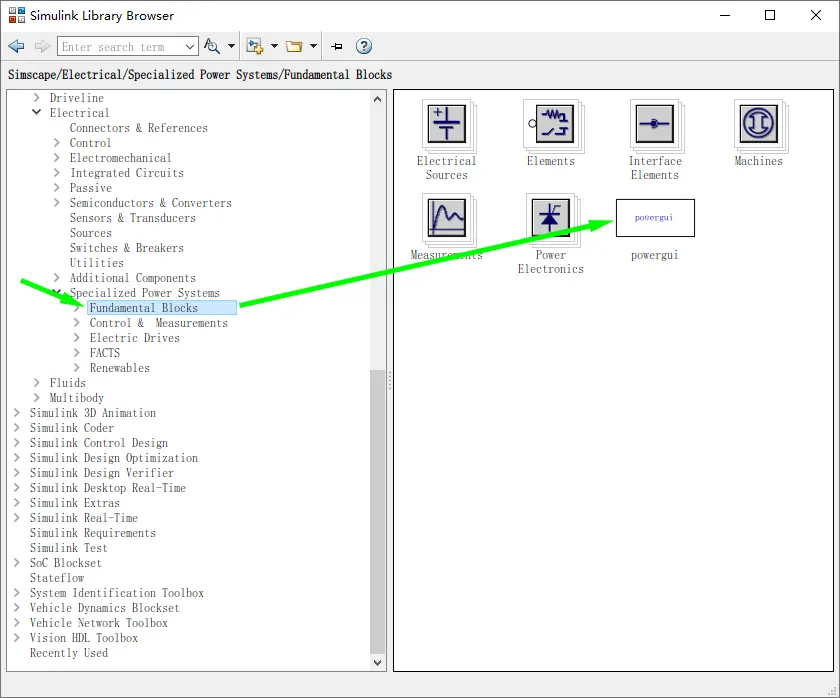Select SoC Blockset library
The image size is (840, 698).
(x=65, y=563)
